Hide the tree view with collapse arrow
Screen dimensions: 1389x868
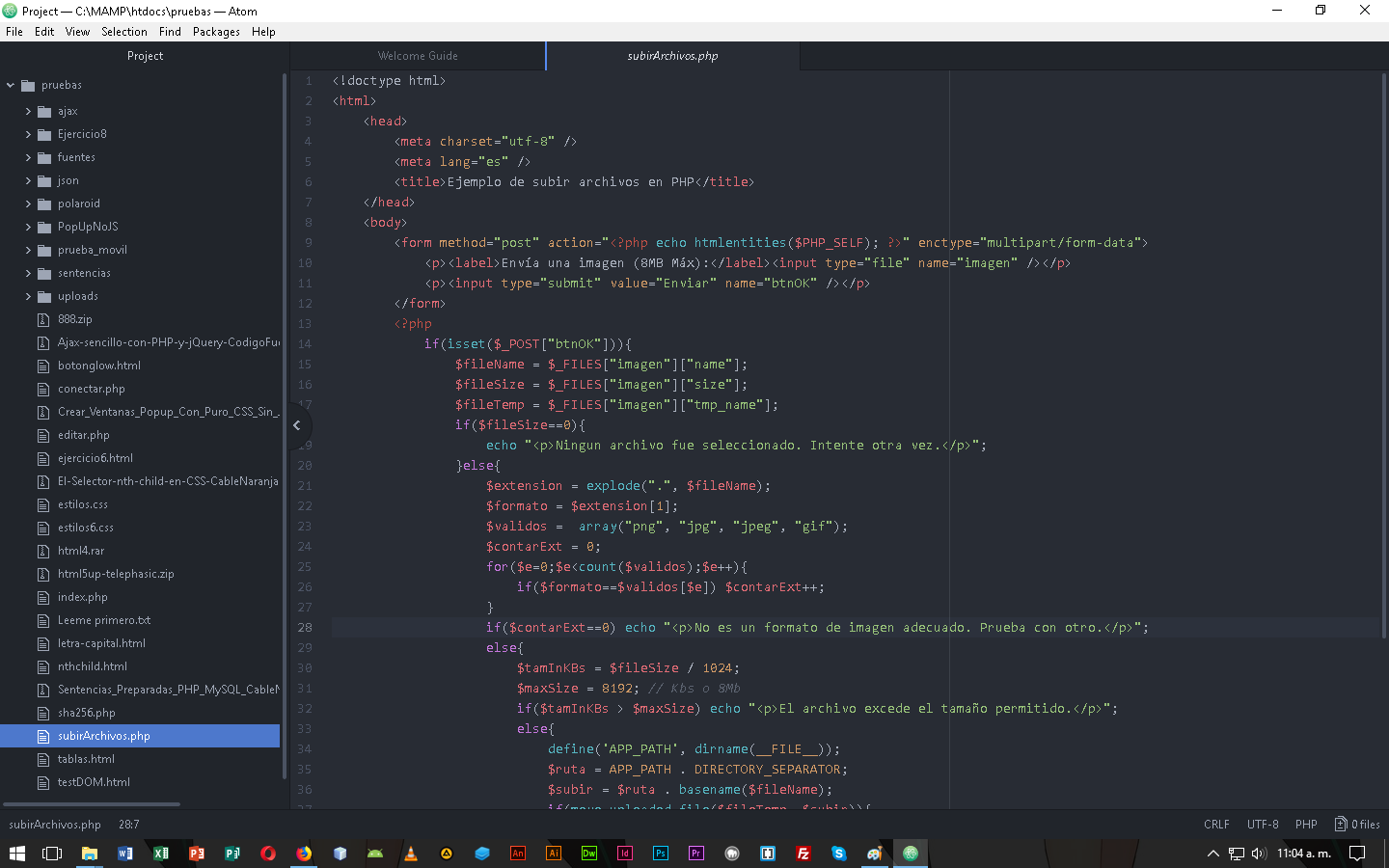click(296, 425)
